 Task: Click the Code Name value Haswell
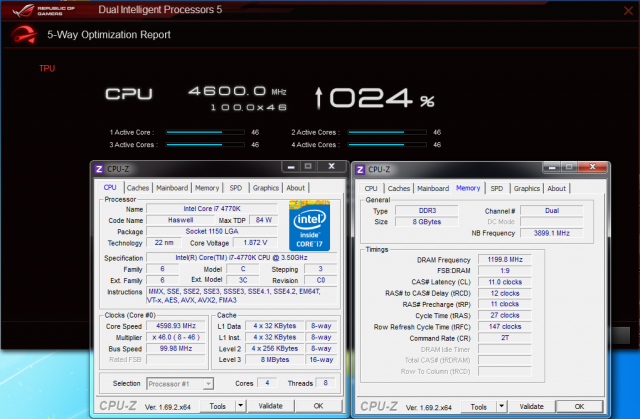coord(180,220)
